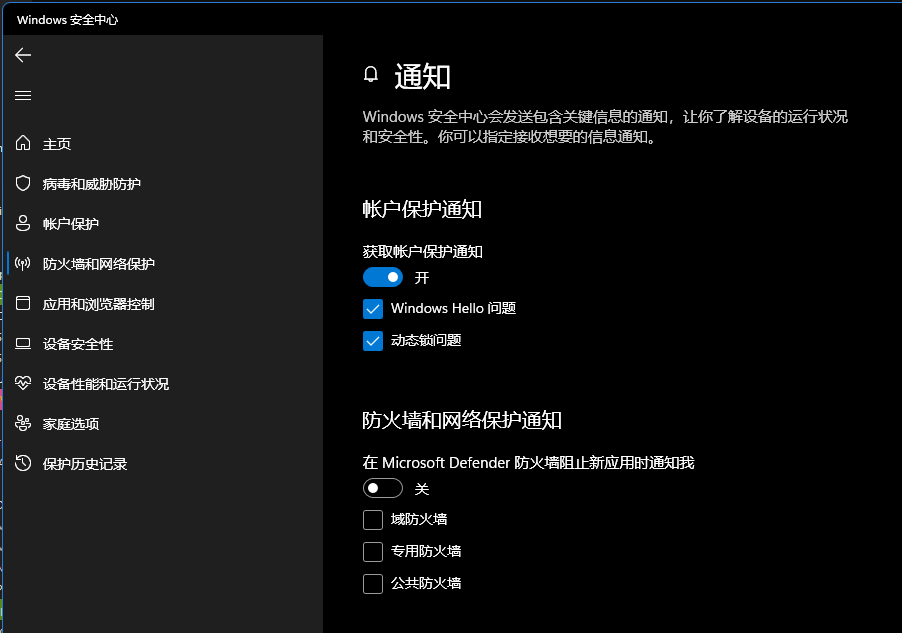Click the Windows 安全中心 window title
The image size is (902, 633).
point(67,20)
